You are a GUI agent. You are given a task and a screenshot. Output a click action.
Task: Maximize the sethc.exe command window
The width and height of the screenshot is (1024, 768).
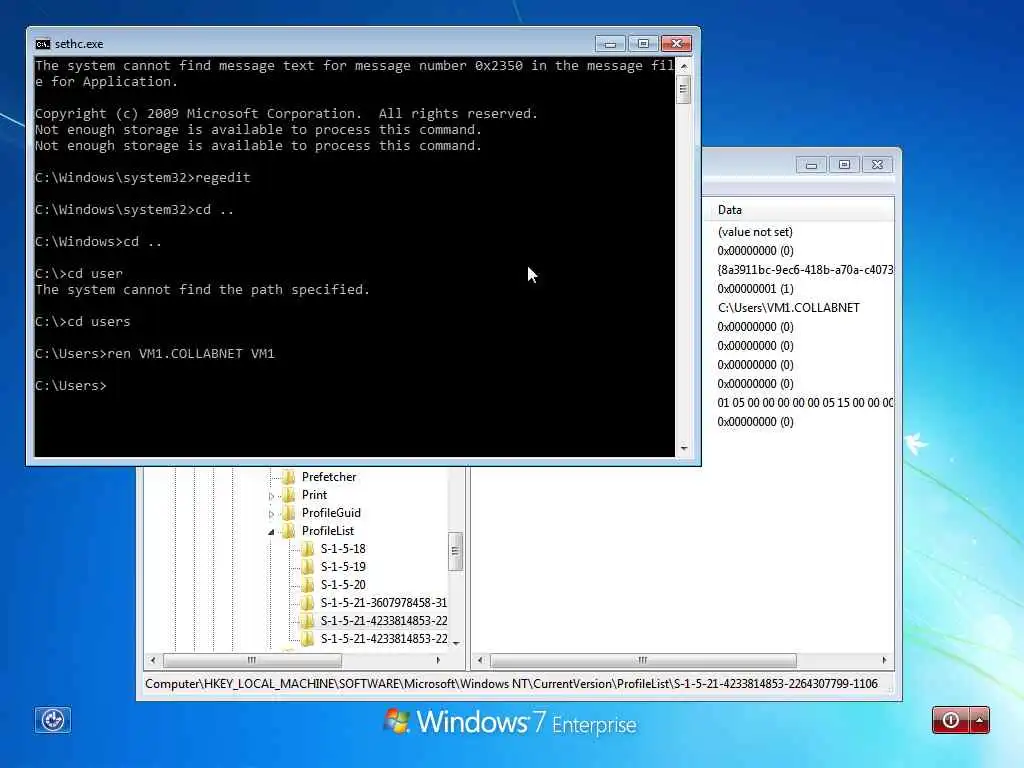pos(643,44)
